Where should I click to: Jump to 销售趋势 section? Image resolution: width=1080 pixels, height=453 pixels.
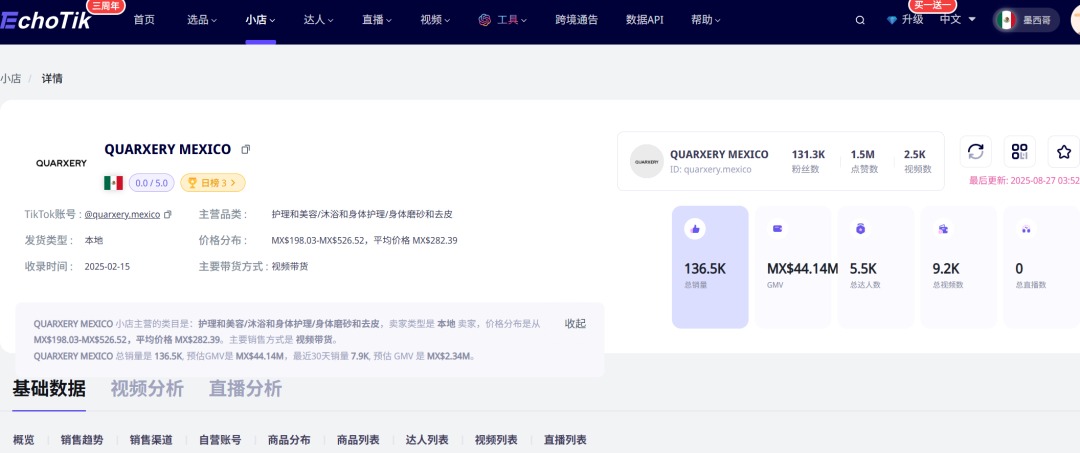click(x=81, y=440)
